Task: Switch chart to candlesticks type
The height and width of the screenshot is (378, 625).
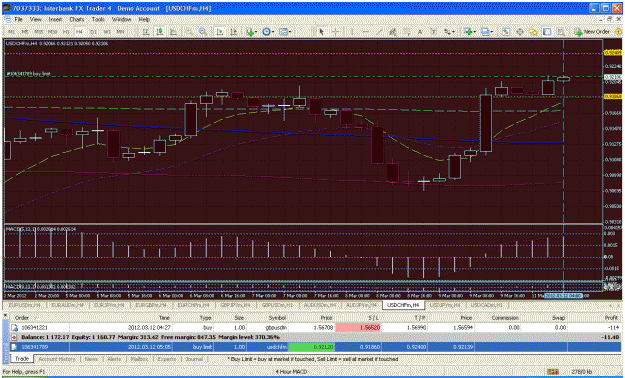Action: [160, 32]
